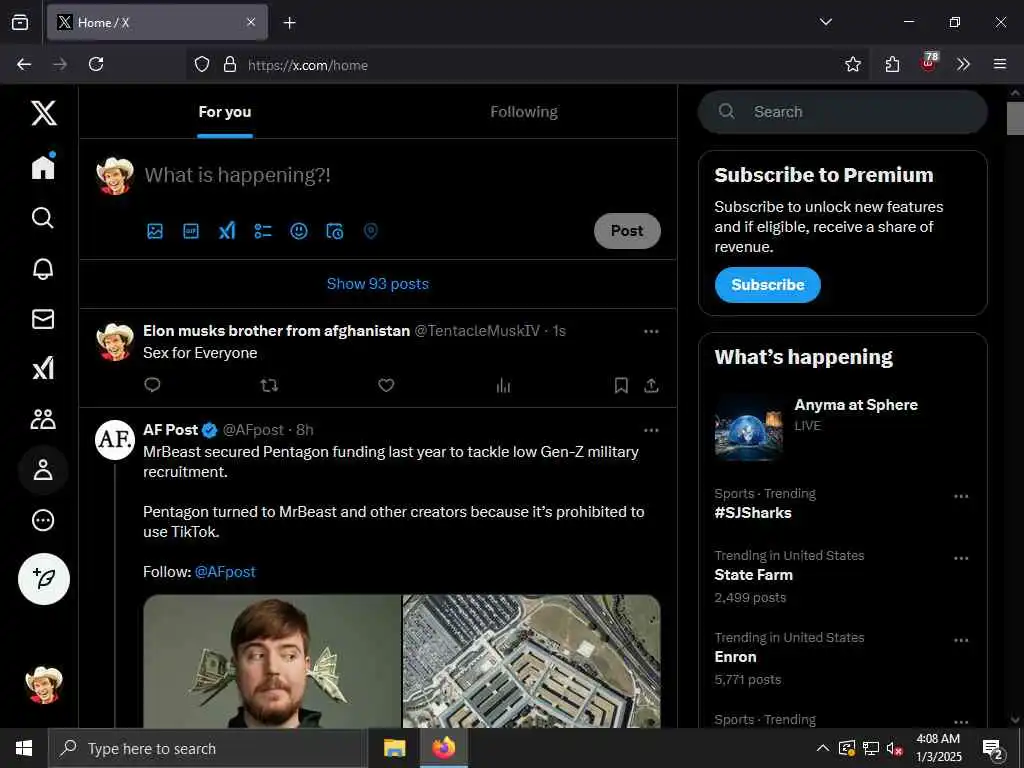Open more options for #SJSharks trend
1024x768 pixels.
[x=961, y=496]
